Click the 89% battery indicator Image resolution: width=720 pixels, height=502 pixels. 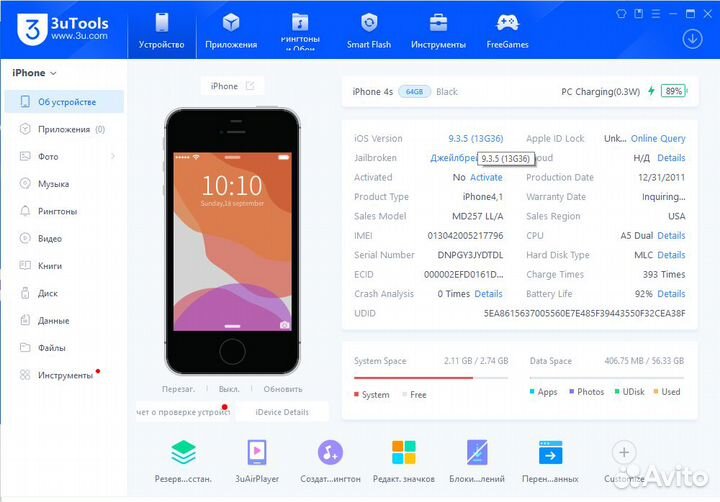674,91
